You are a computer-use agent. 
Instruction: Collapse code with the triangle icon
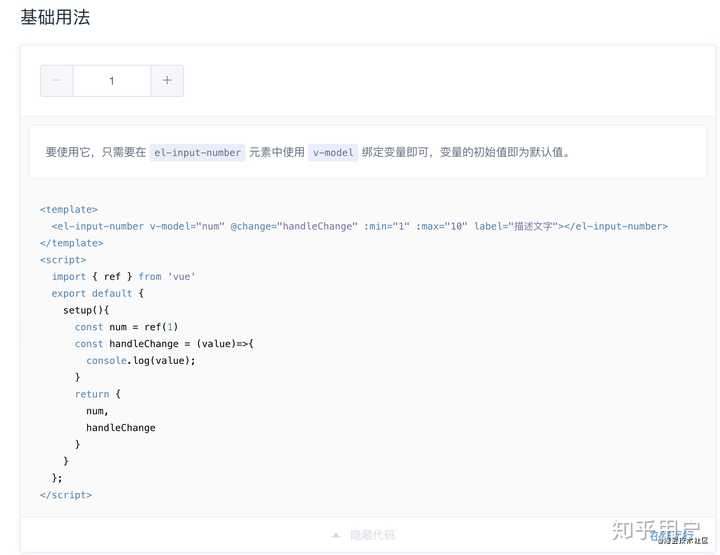[336, 535]
